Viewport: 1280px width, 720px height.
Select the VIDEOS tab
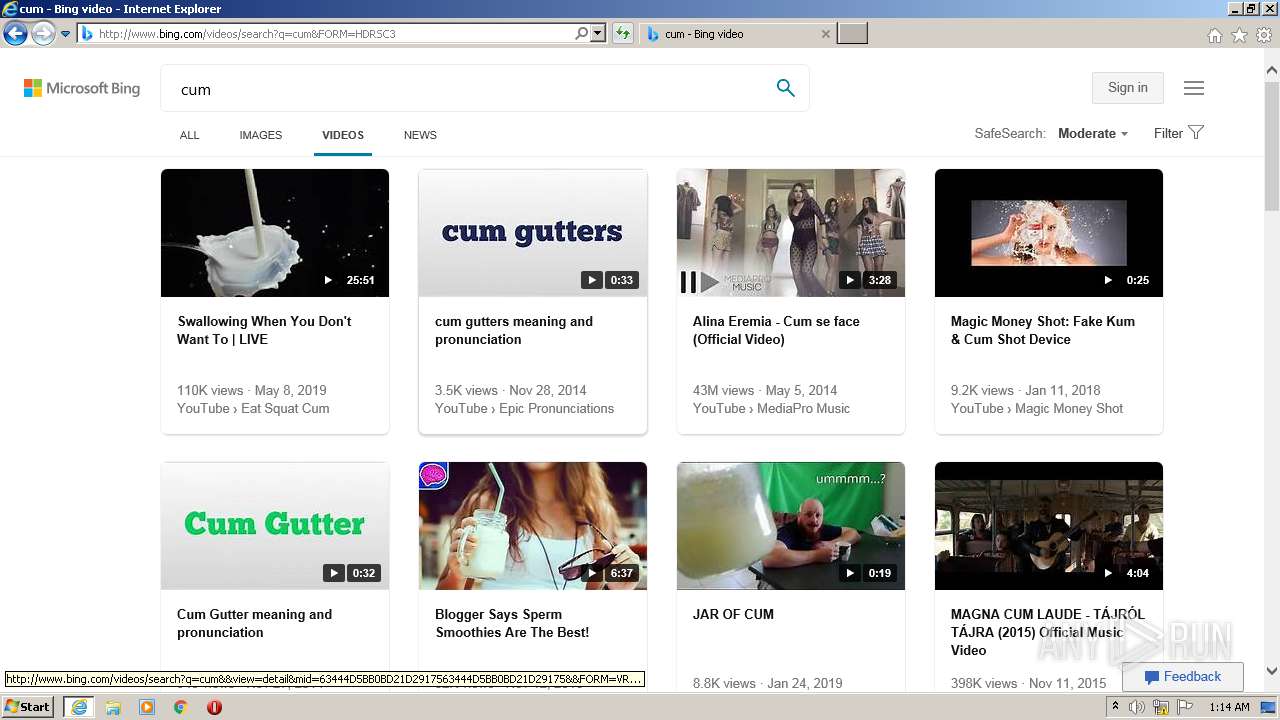click(343, 135)
